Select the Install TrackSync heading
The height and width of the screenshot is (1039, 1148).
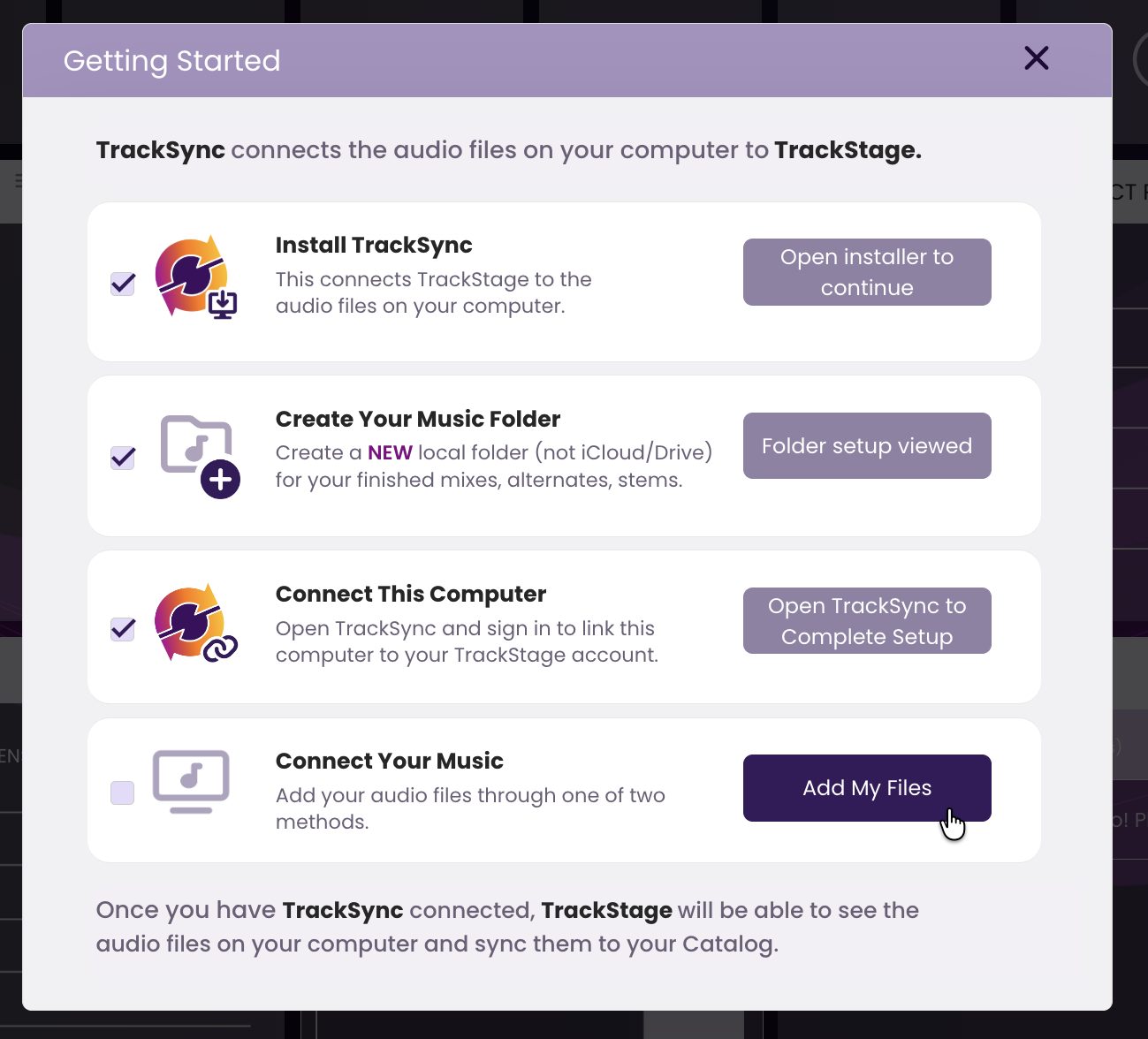[x=374, y=245]
